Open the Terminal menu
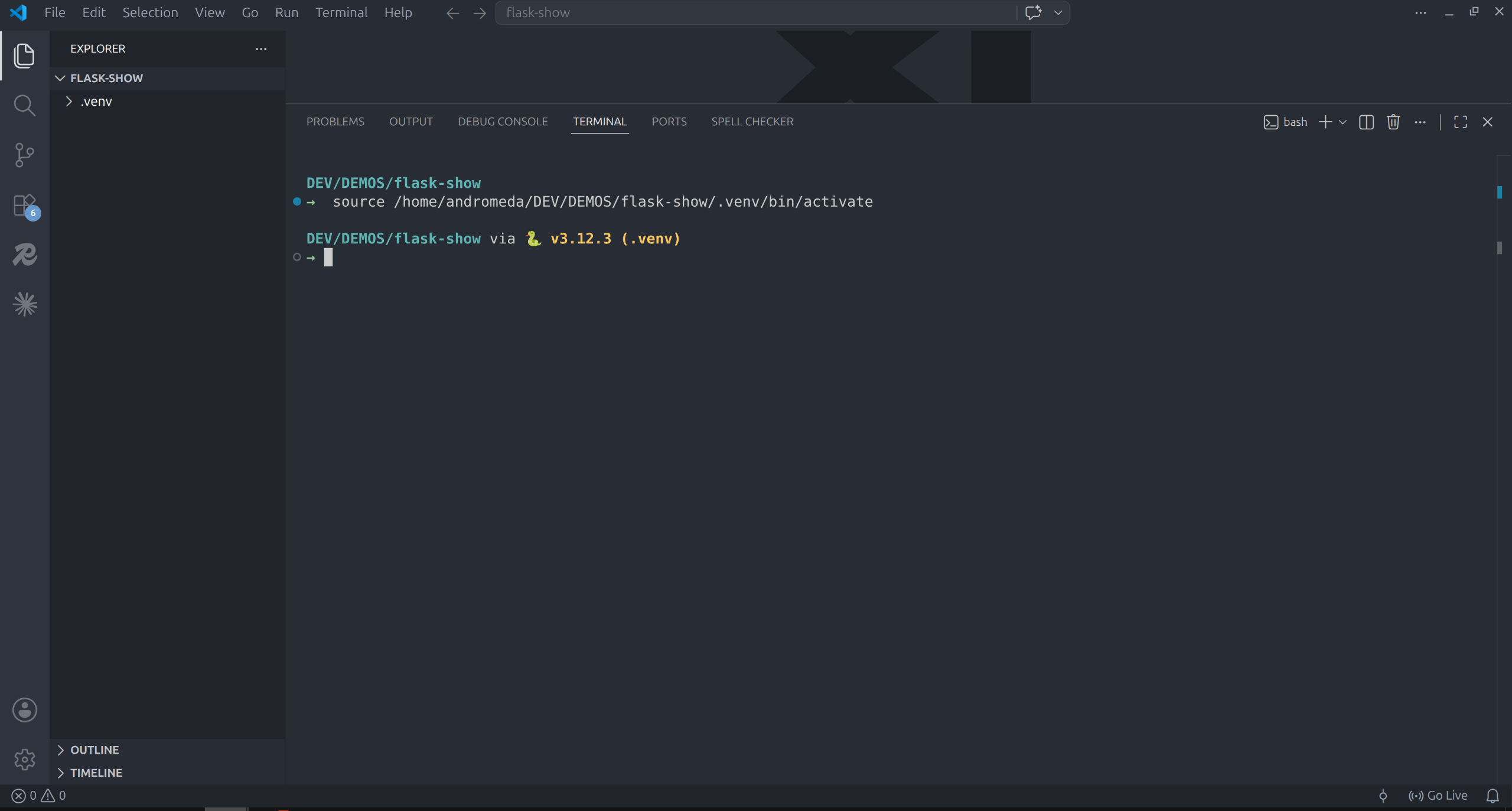Viewport: 1512px width, 811px height. click(341, 12)
